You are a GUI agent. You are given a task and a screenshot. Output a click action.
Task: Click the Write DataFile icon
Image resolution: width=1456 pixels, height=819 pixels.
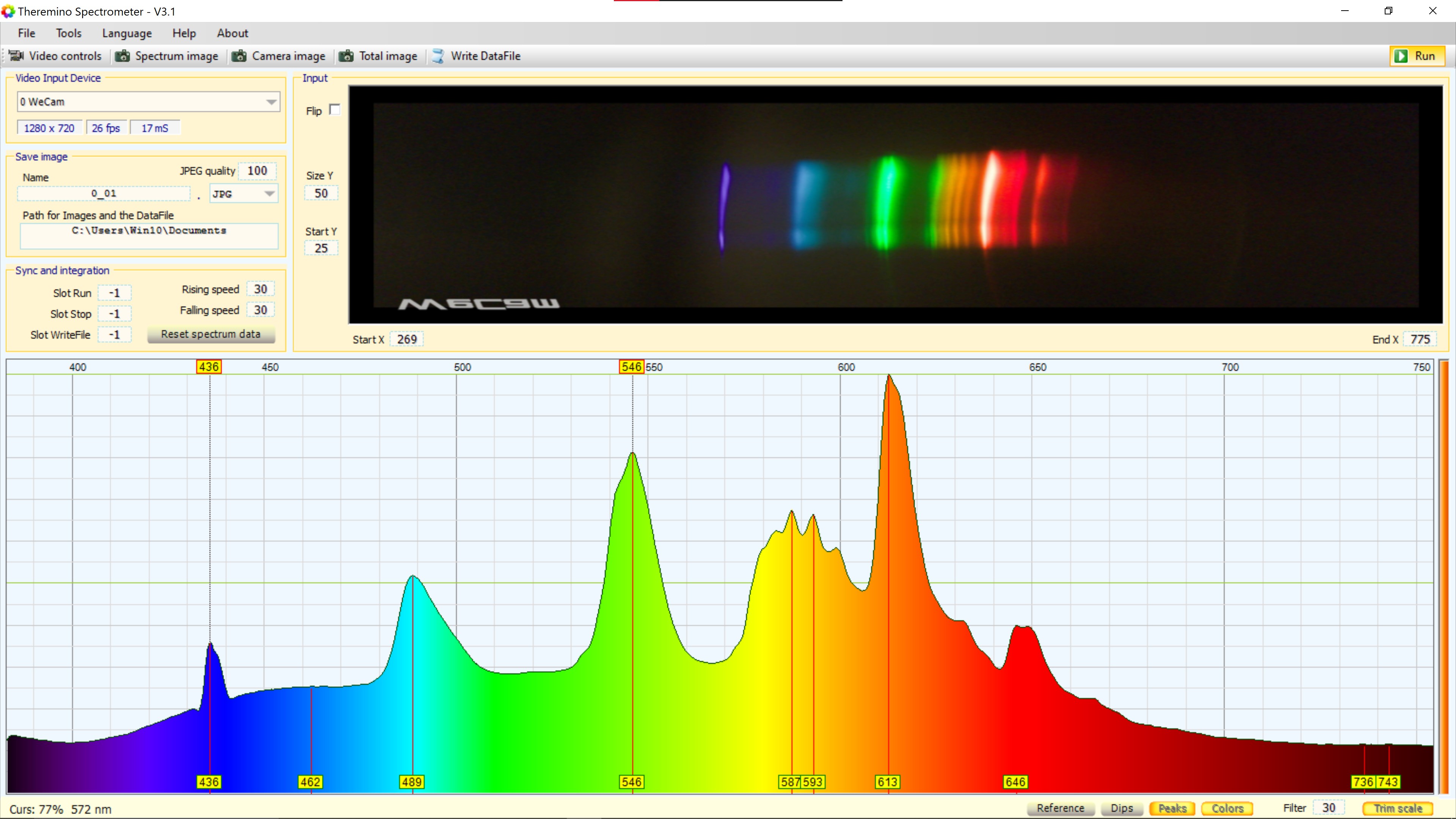(x=438, y=55)
